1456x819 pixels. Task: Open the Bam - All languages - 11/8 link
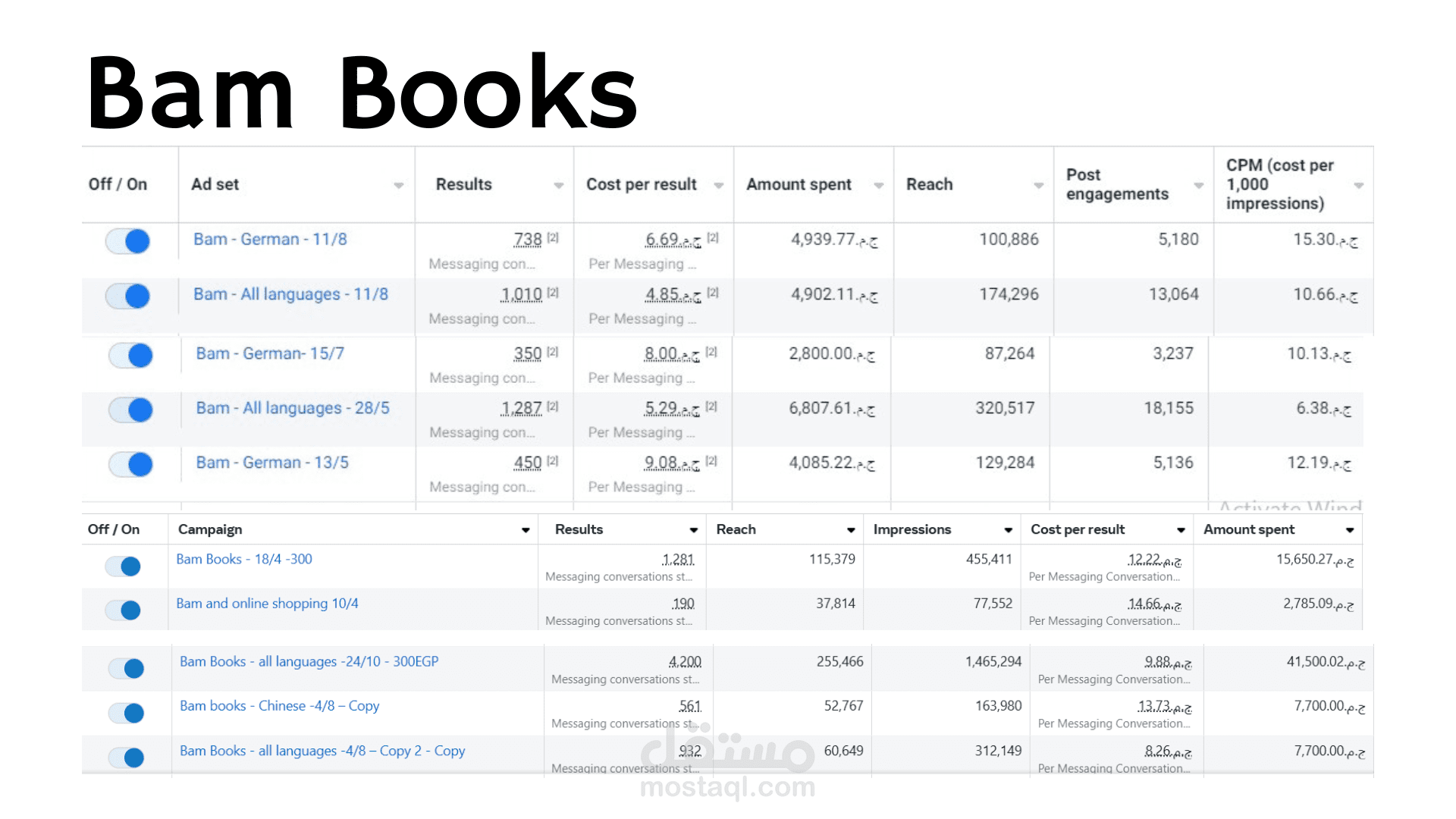(290, 294)
